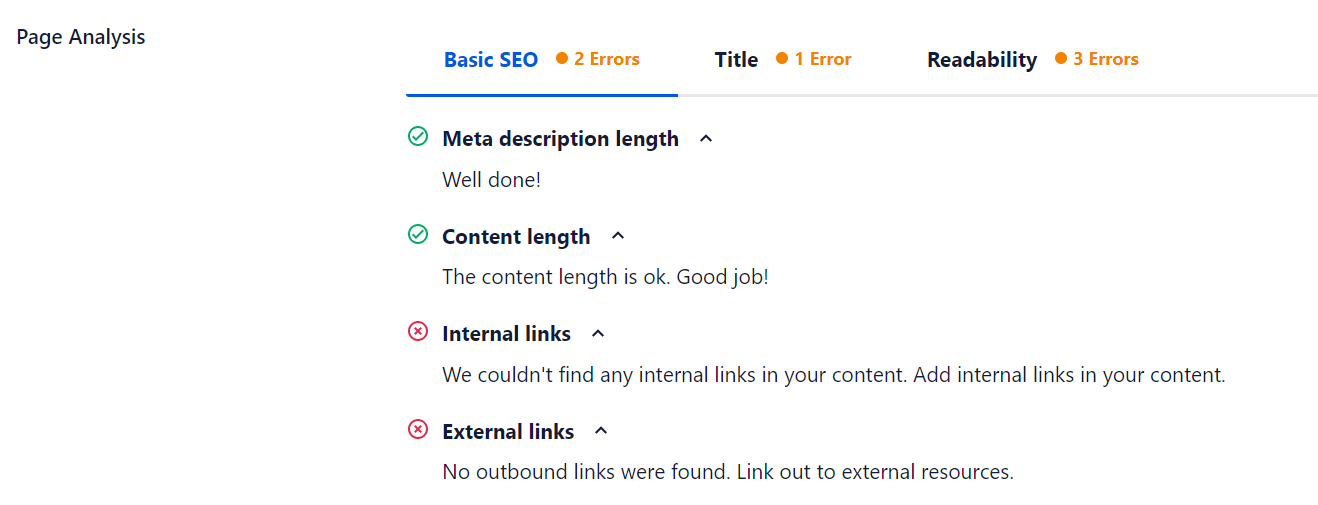
Task: Click orange error dot on Readability tab
Action: click(x=1061, y=59)
